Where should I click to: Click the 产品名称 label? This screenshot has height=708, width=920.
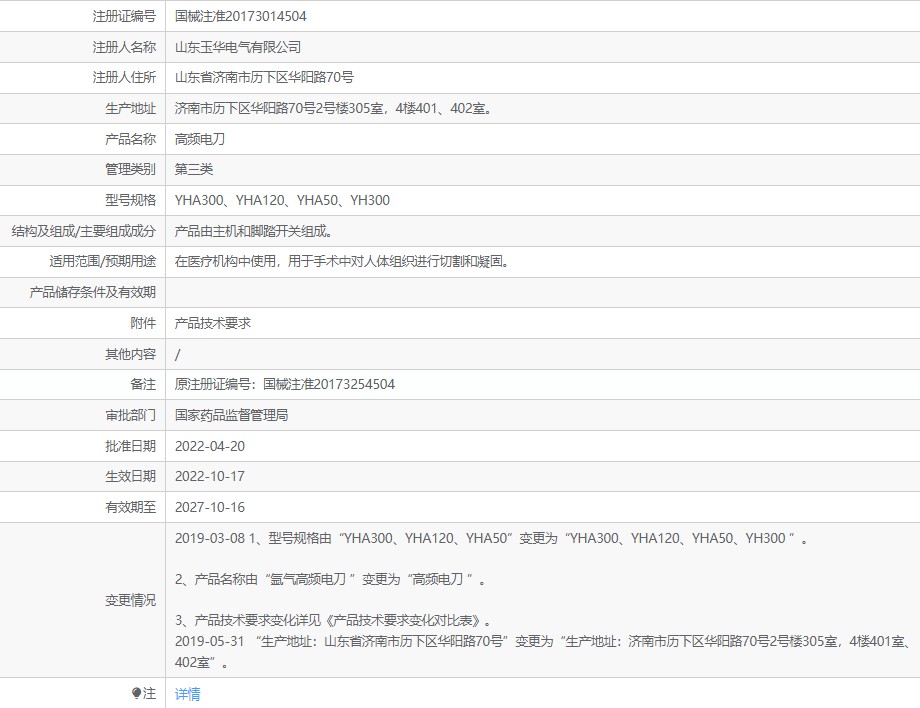pyautogui.click(x=130, y=139)
